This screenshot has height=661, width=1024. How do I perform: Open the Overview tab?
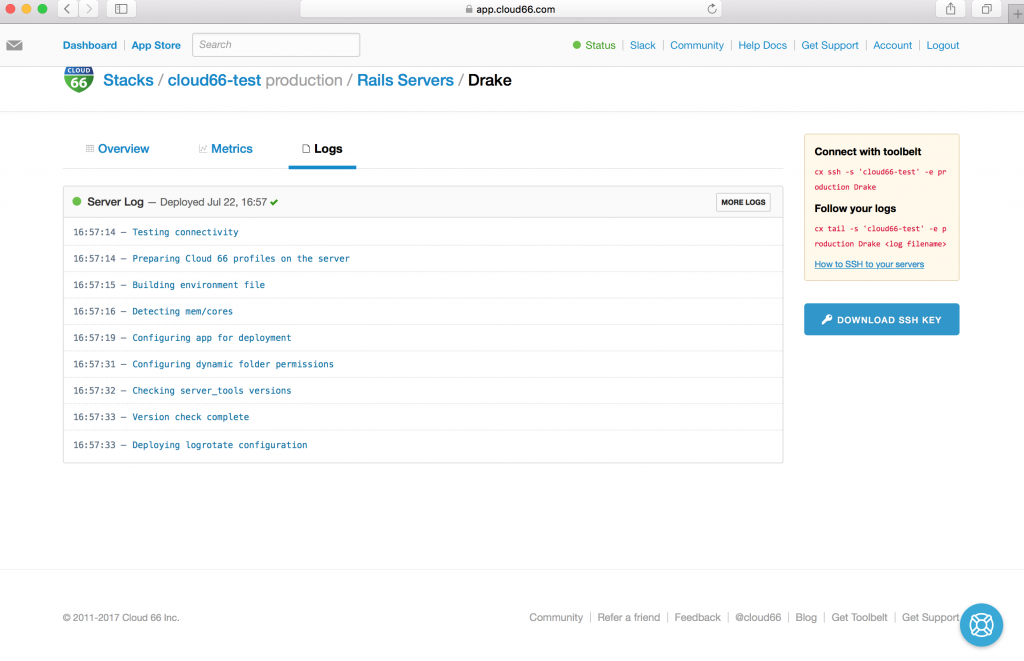[x=118, y=149]
